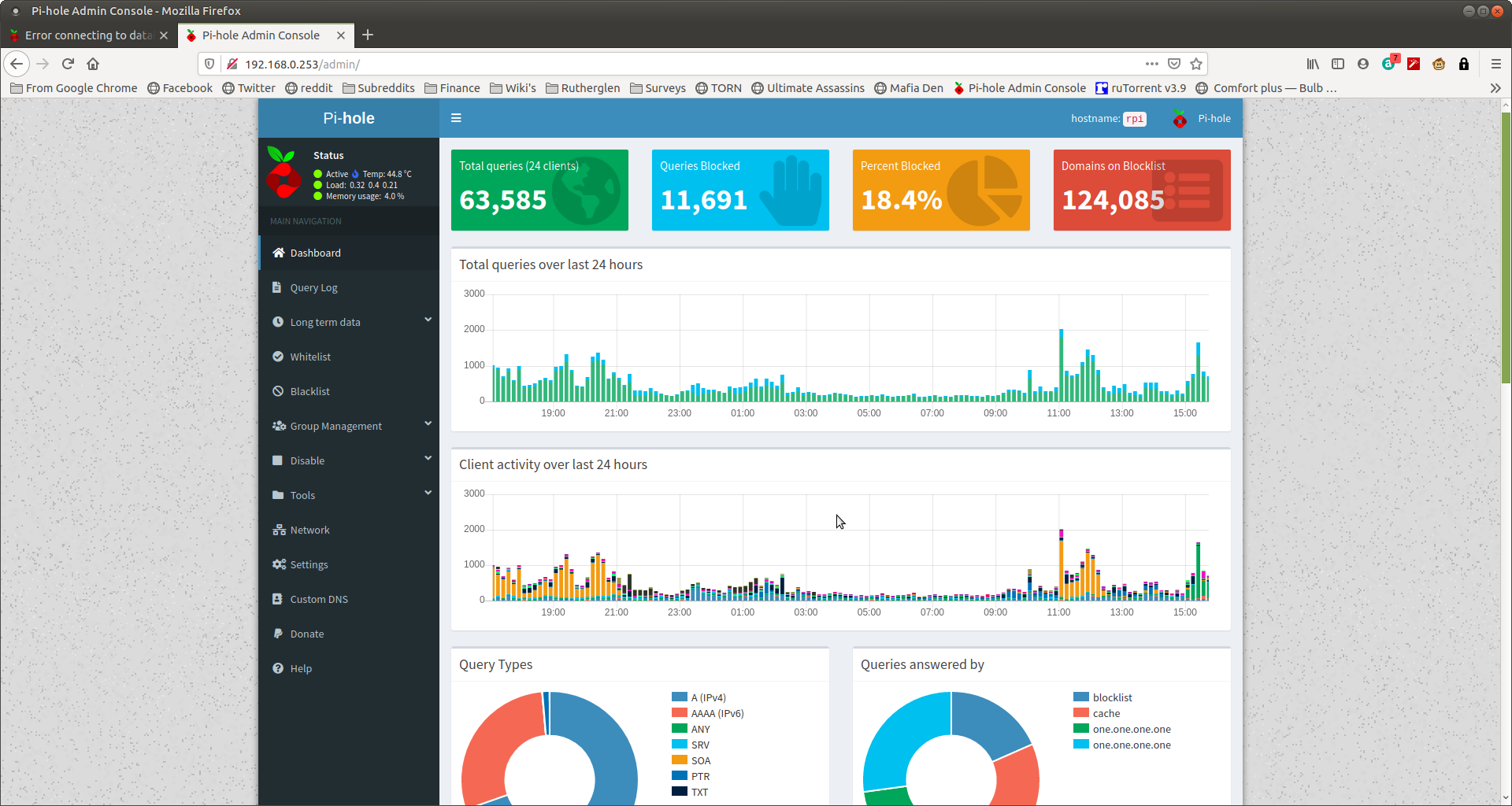This screenshot has width=1512, height=806.
Task: Open the Firefox library icon
Action: point(1313,64)
